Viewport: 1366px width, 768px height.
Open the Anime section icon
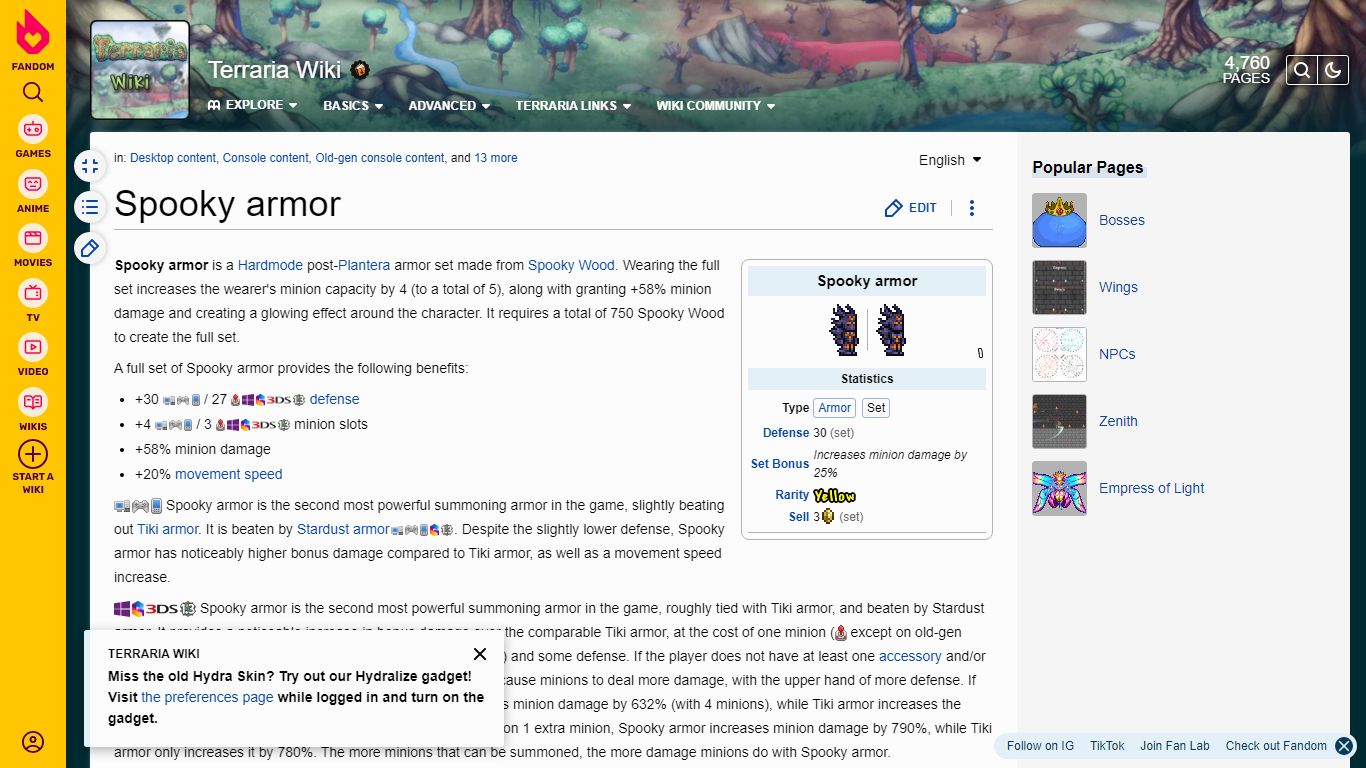click(33, 184)
